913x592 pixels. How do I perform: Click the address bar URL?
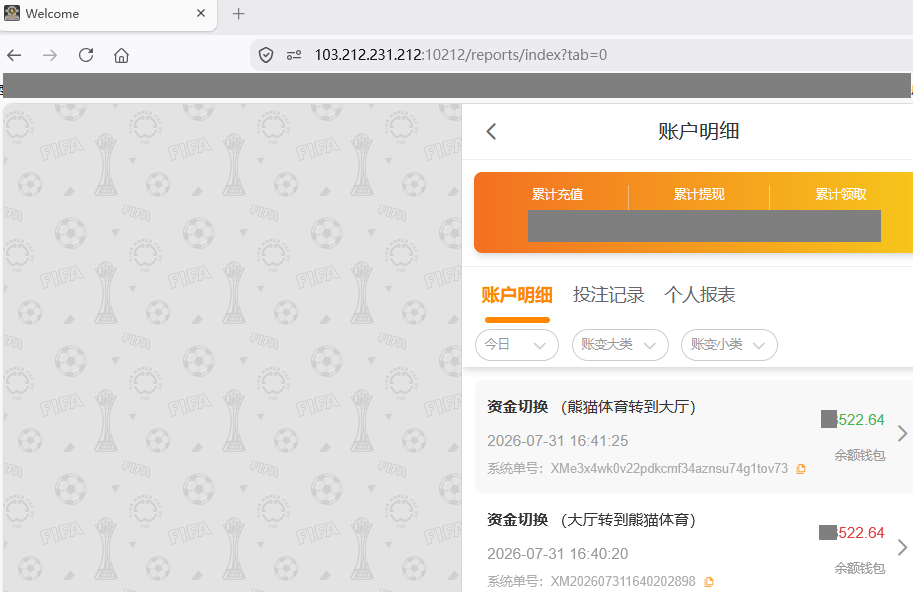(461, 55)
